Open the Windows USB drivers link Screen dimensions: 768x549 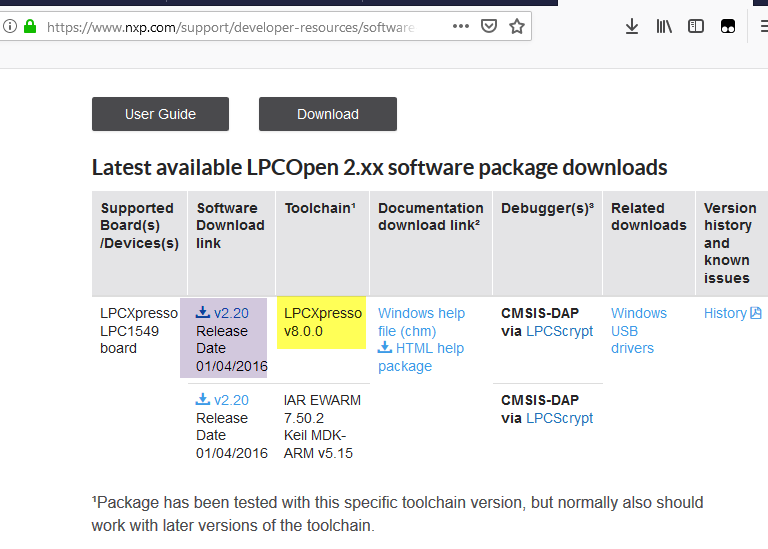tap(639, 331)
